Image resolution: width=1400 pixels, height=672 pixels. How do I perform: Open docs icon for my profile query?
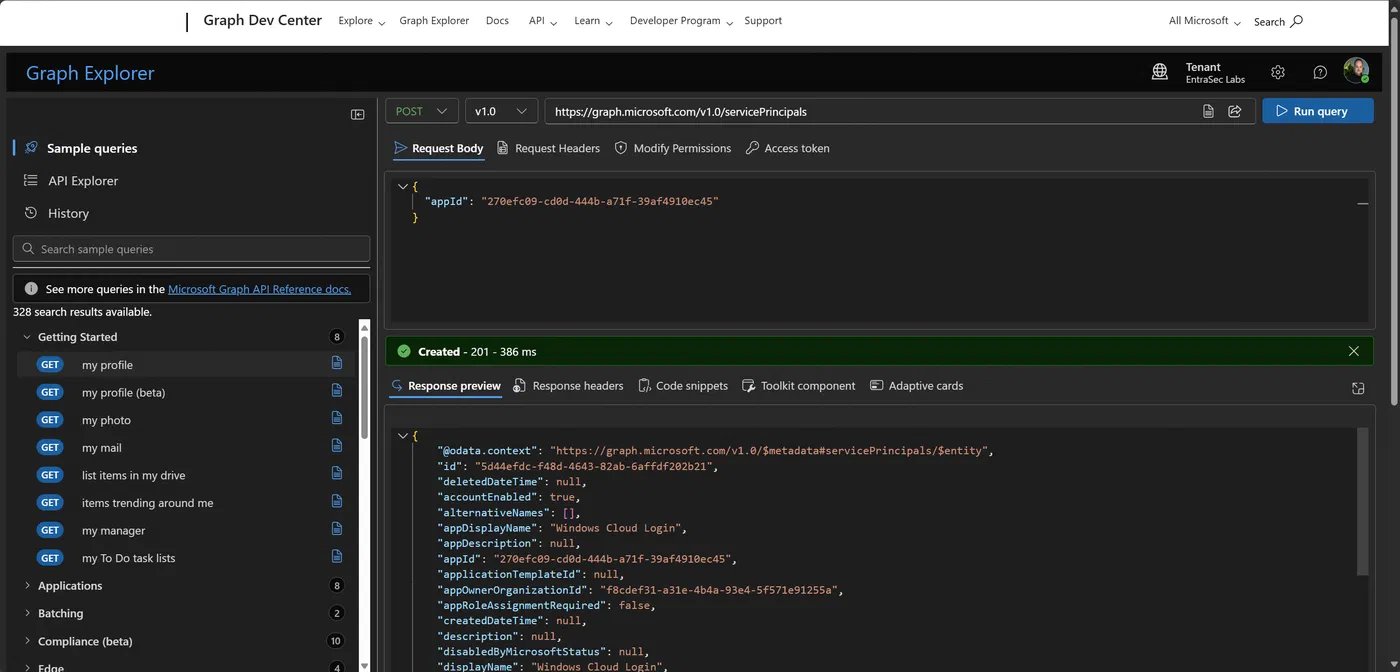point(337,363)
